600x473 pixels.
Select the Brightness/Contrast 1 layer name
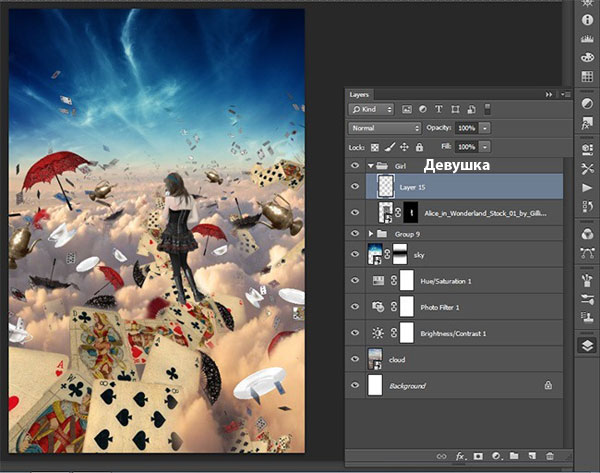pos(453,334)
